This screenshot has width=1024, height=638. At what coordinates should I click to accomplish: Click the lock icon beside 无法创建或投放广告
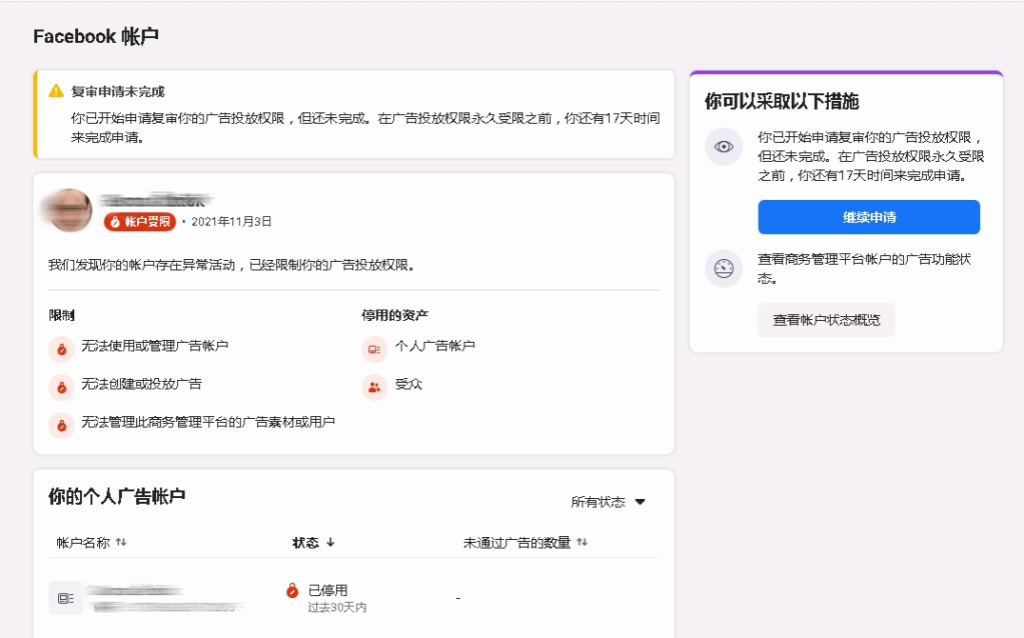click(62, 387)
